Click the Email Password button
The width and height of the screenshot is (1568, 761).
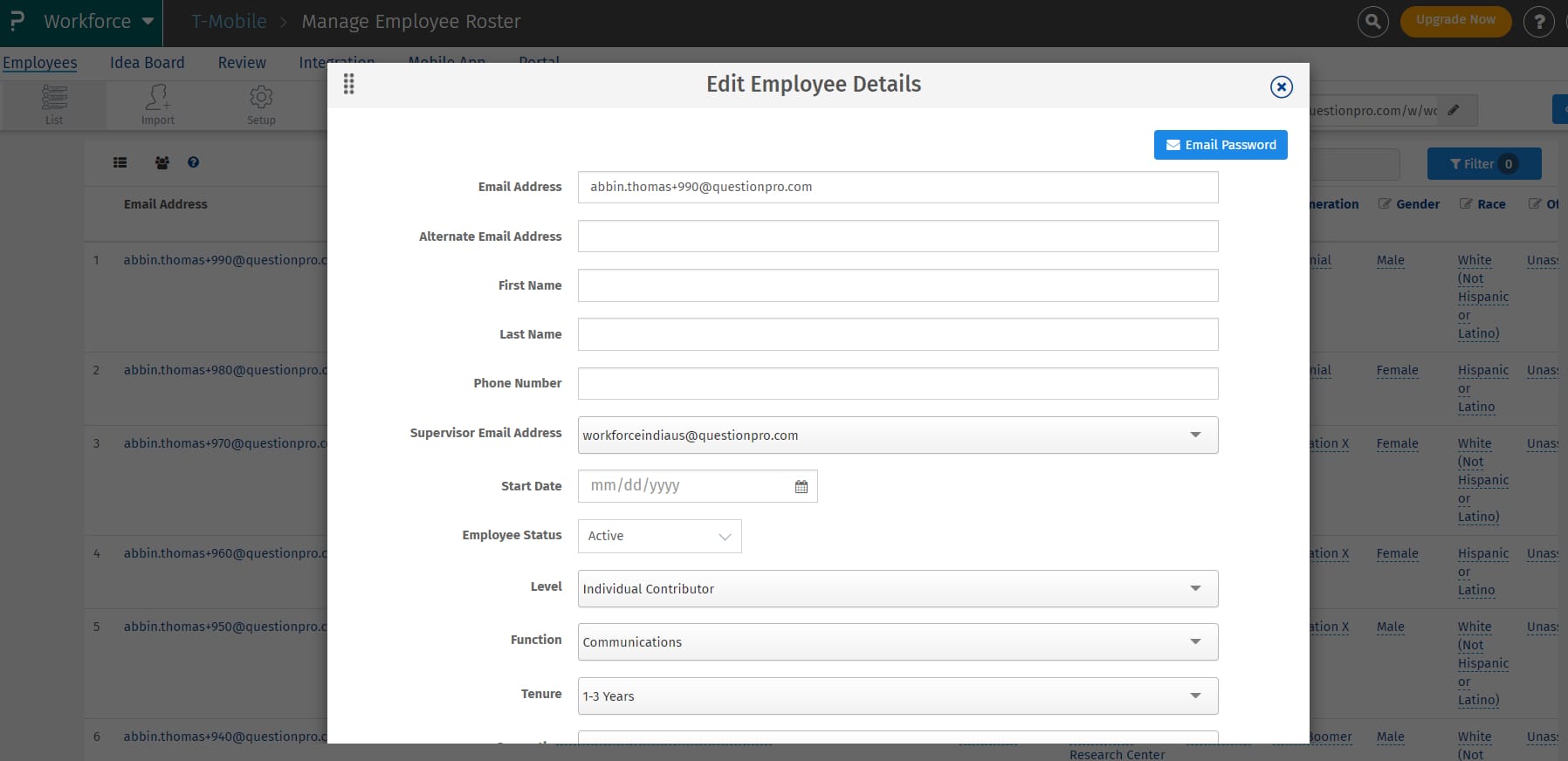coord(1221,145)
